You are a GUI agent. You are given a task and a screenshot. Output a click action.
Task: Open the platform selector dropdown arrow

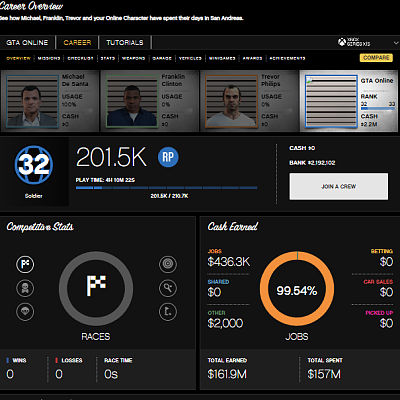pyautogui.click(x=396, y=43)
